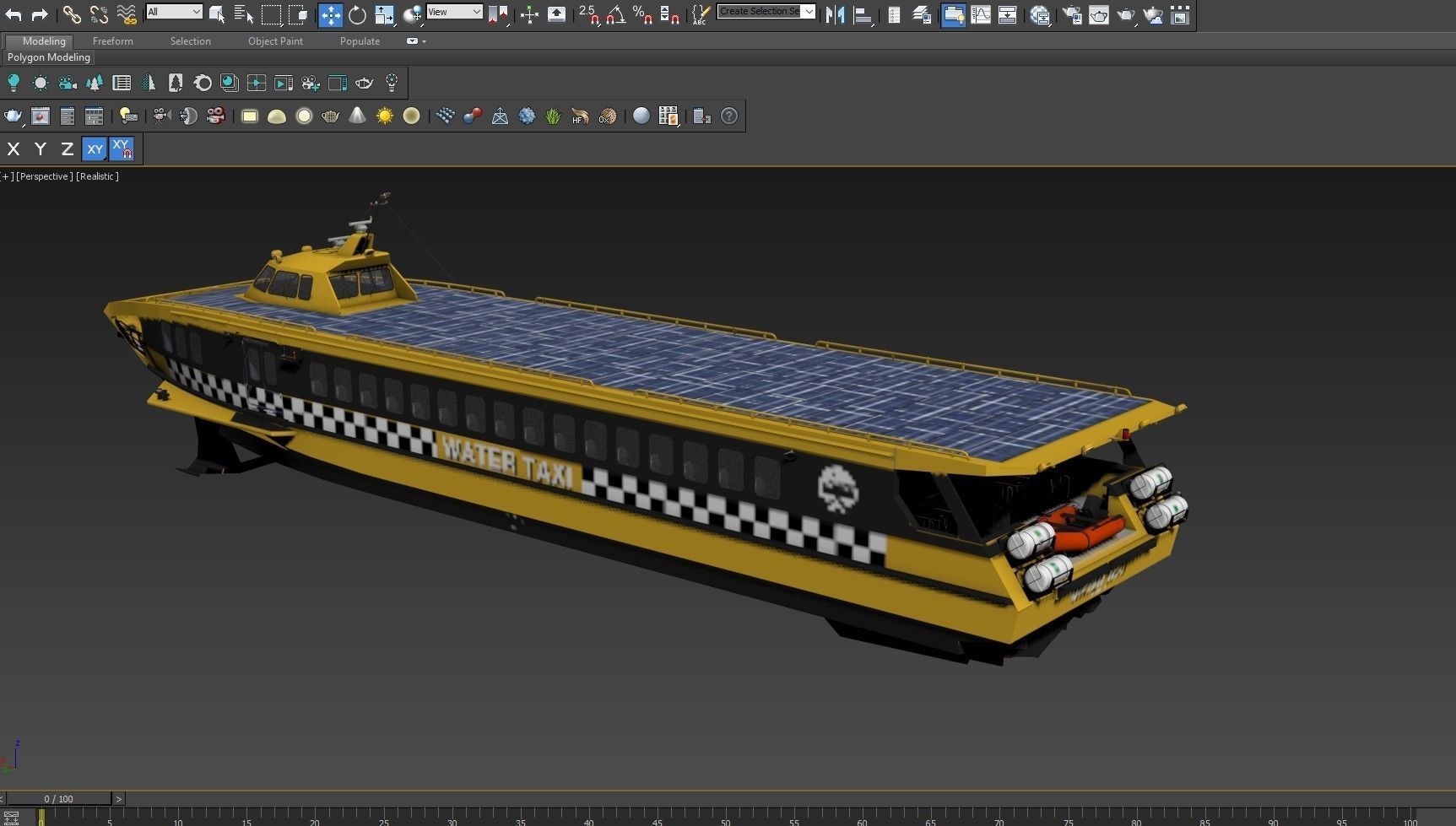Toggle the Window/Crossing selection mode

pyautogui.click(x=298, y=14)
